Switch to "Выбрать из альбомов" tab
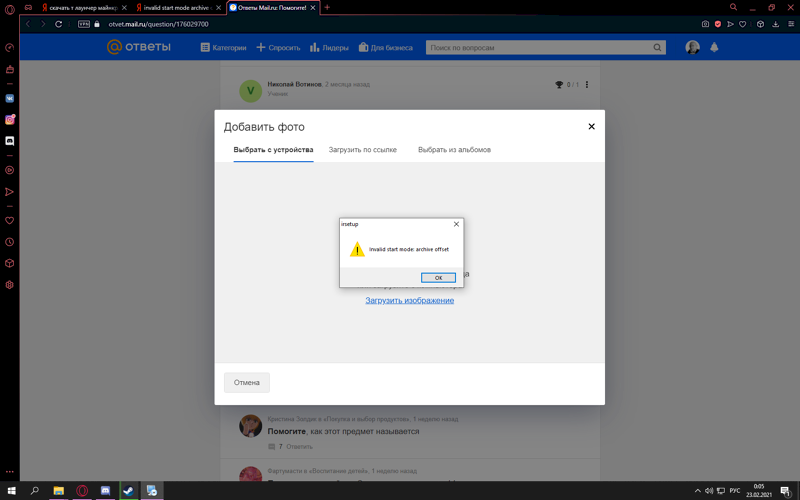The height and width of the screenshot is (500, 800). (x=454, y=150)
